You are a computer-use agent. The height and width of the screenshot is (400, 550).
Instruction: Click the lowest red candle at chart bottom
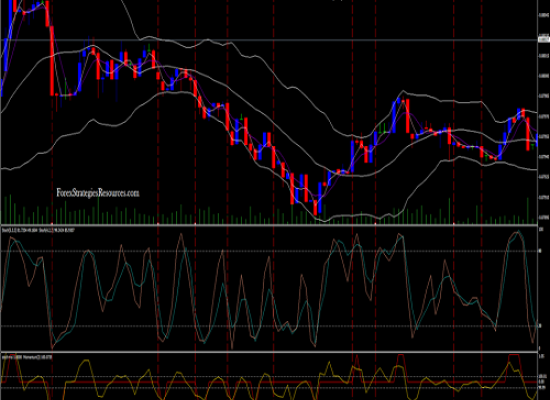(x=315, y=207)
